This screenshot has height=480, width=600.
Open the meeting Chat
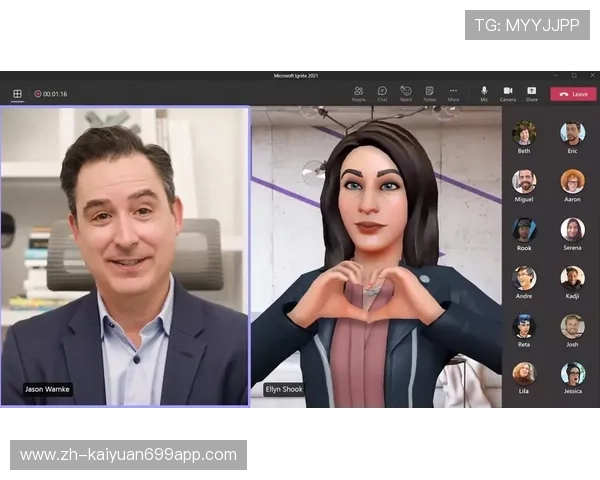coord(382,94)
